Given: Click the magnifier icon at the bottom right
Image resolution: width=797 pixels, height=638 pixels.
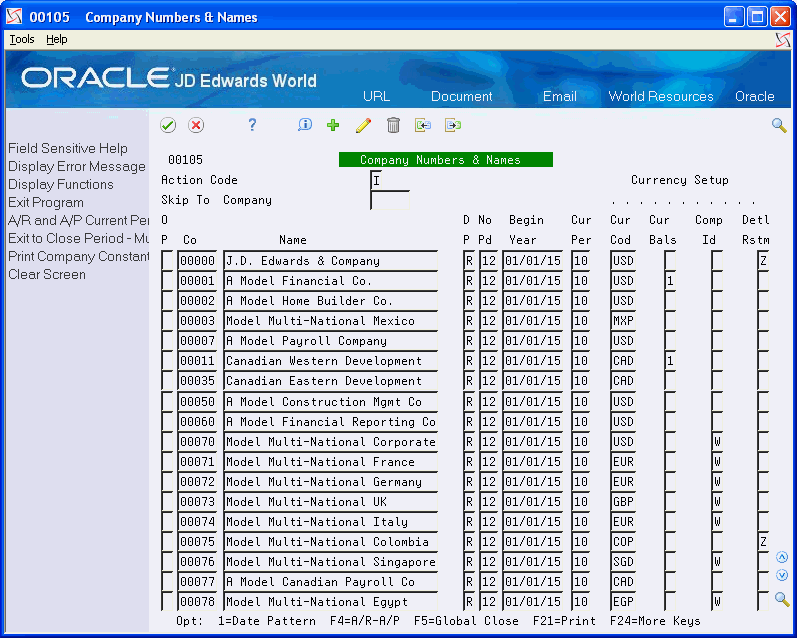Looking at the screenshot, I should pos(782,599).
